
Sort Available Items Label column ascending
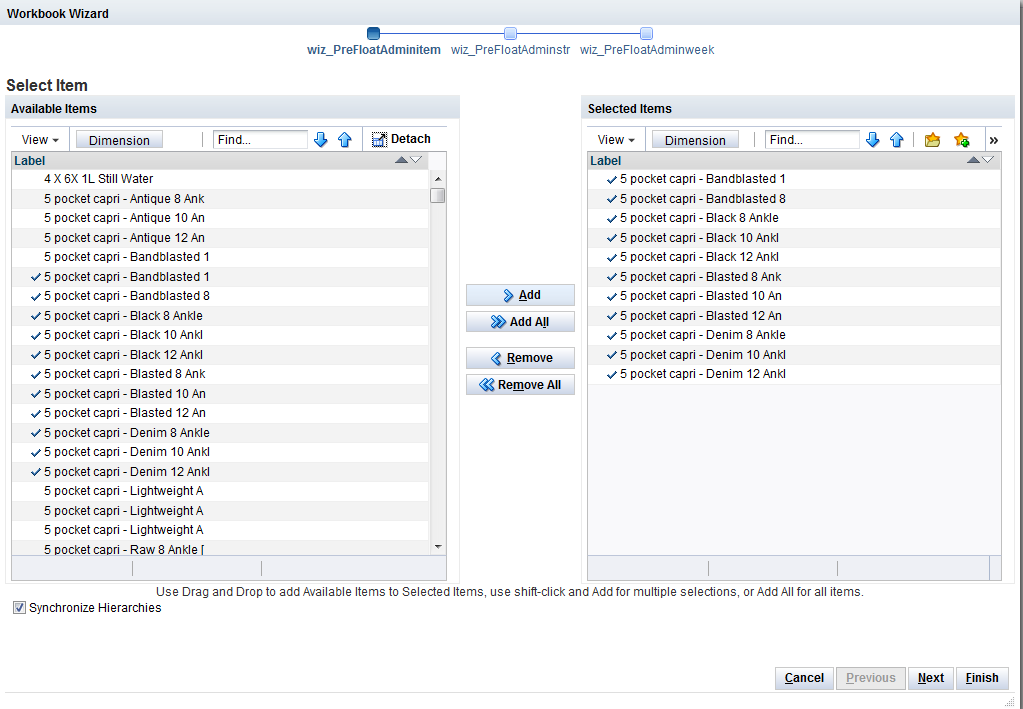(x=402, y=160)
